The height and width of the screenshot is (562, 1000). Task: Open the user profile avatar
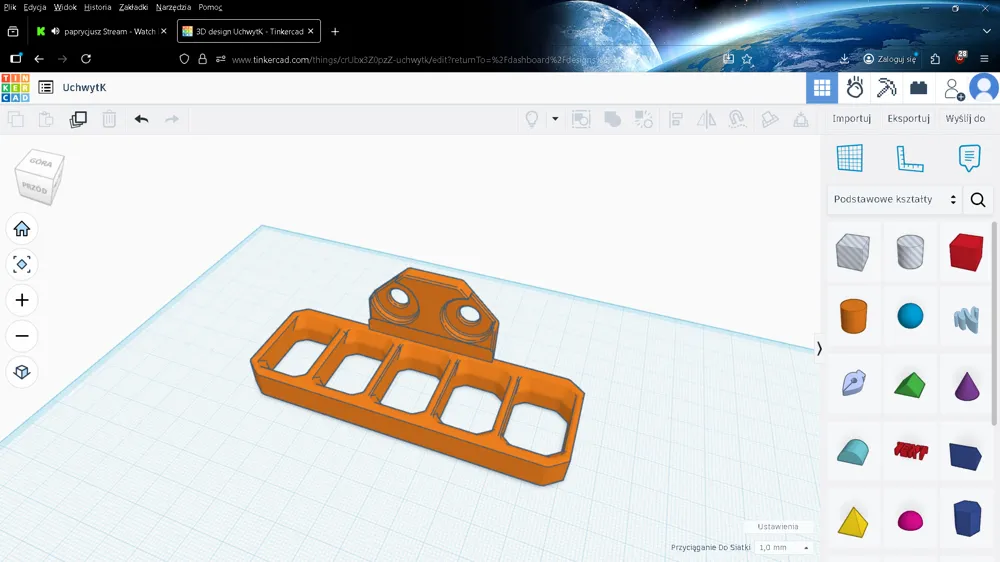[x=984, y=87]
